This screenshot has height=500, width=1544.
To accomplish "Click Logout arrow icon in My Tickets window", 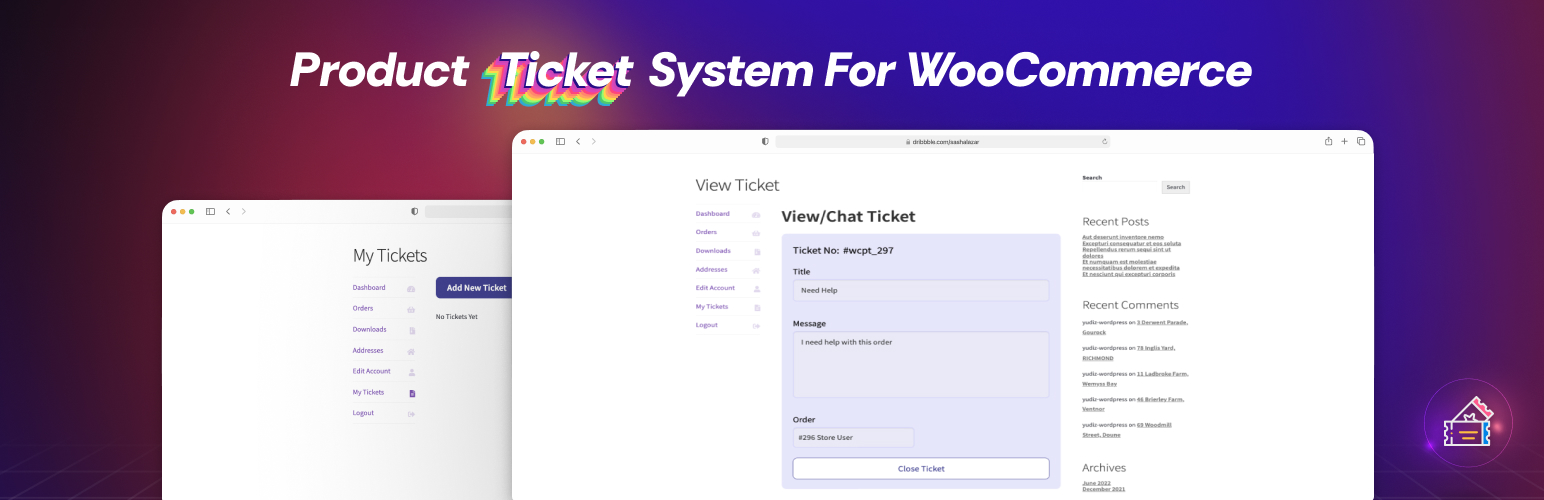I will [411, 414].
